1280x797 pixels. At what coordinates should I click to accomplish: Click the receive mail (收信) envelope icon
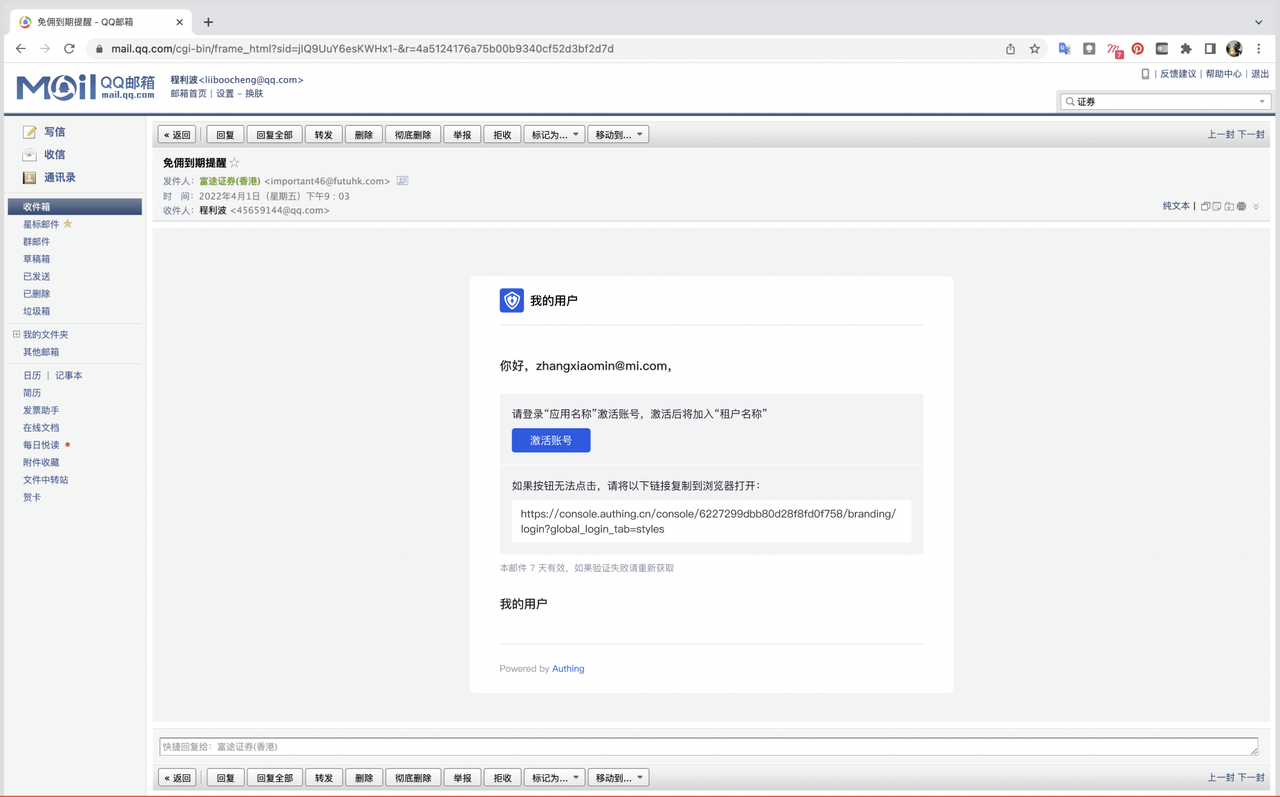[x=30, y=155]
